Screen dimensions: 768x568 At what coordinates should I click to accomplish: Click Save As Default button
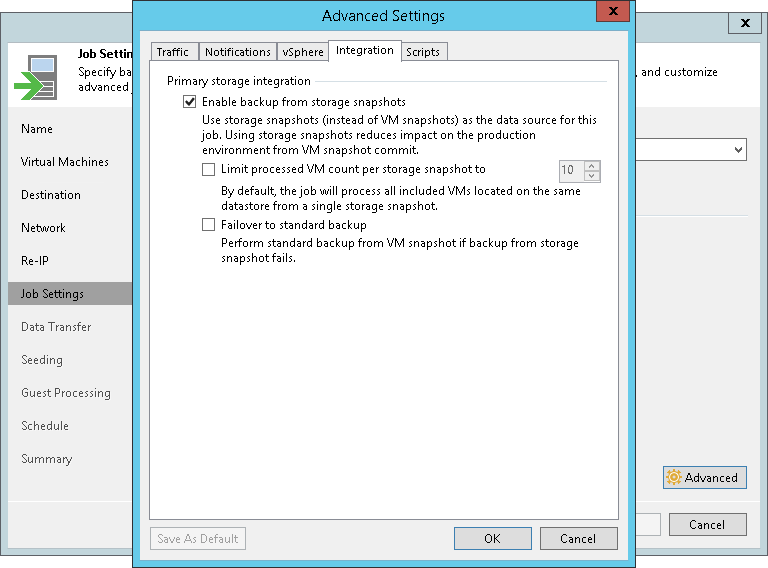point(198,539)
